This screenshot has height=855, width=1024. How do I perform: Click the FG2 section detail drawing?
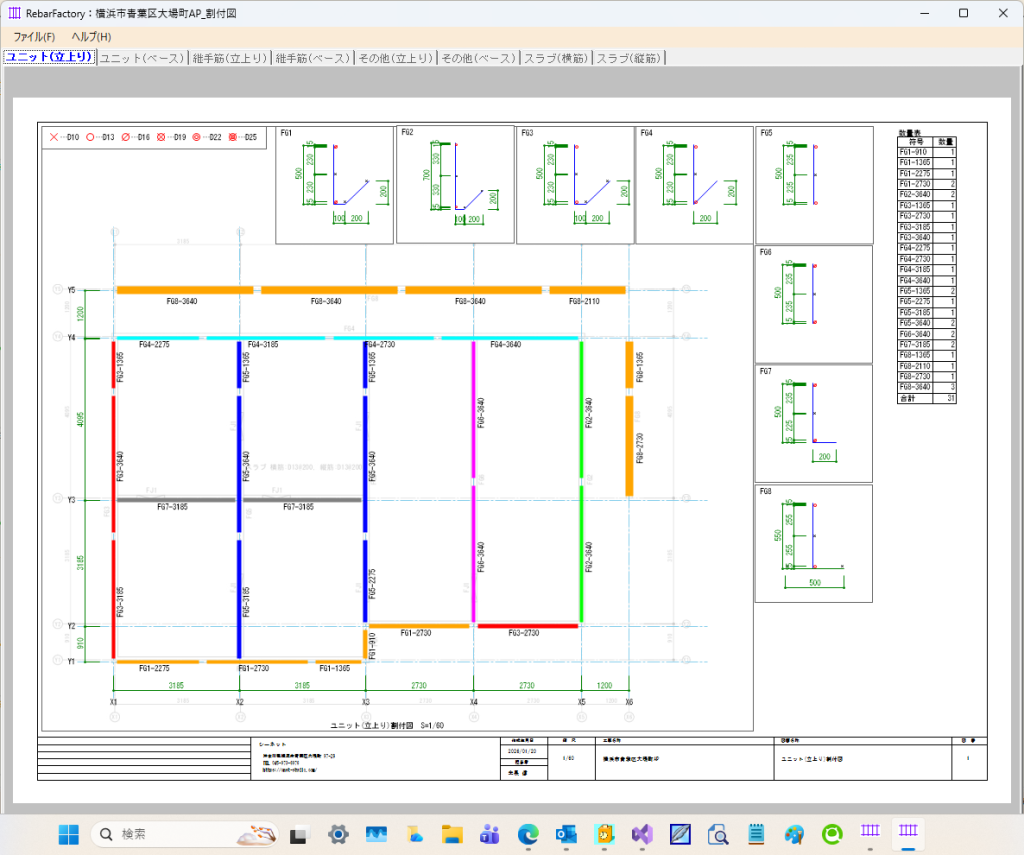coord(455,184)
